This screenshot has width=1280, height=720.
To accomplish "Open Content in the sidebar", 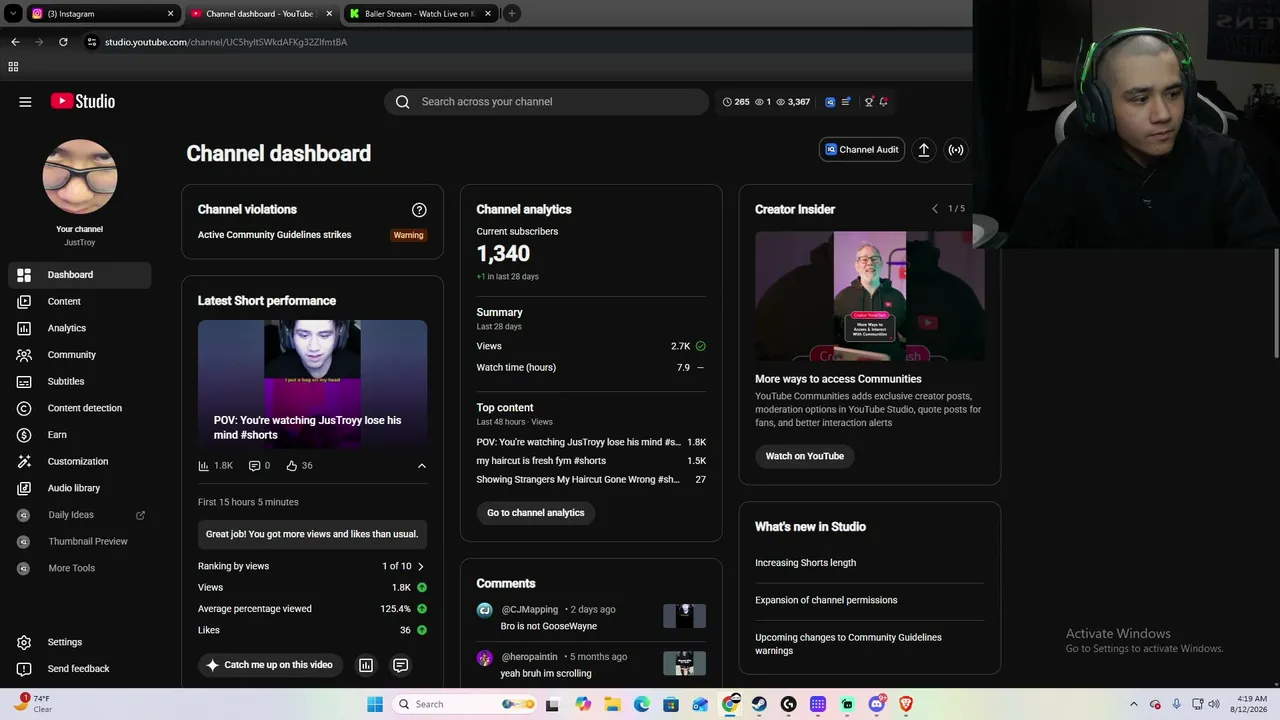I will click(x=80, y=302).
